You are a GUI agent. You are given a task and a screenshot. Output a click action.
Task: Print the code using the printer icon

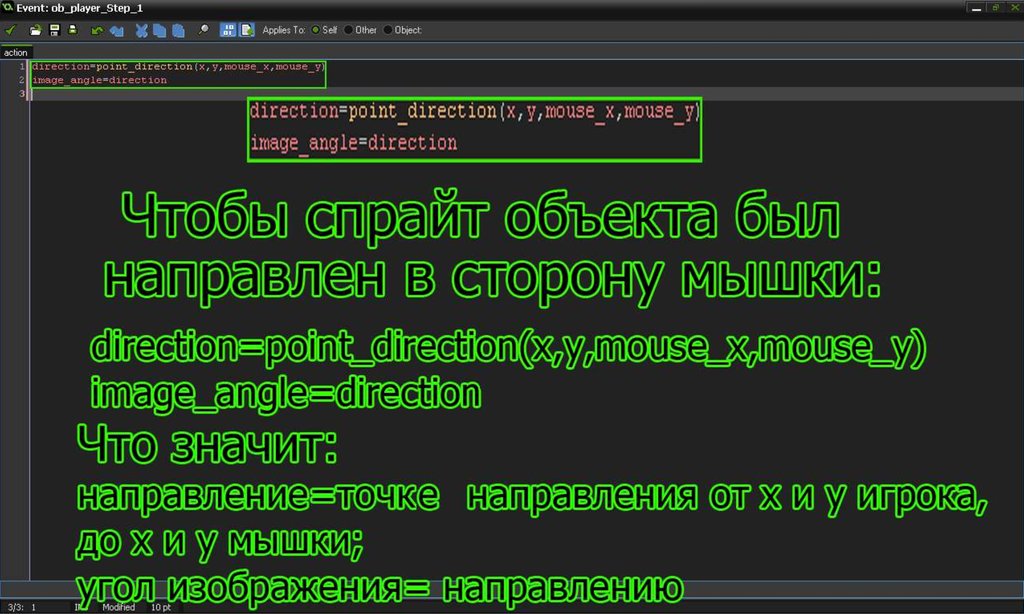tap(72, 30)
